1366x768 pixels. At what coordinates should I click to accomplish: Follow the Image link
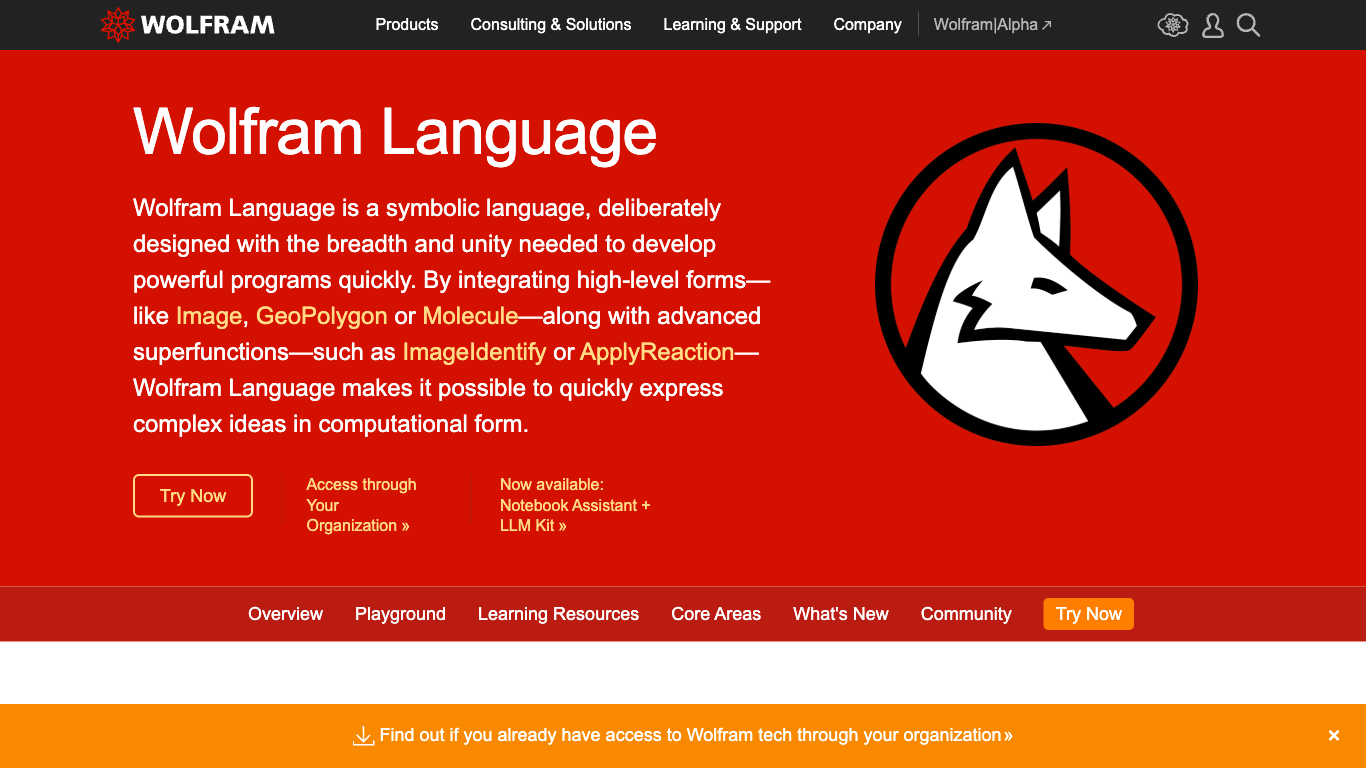(209, 316)
